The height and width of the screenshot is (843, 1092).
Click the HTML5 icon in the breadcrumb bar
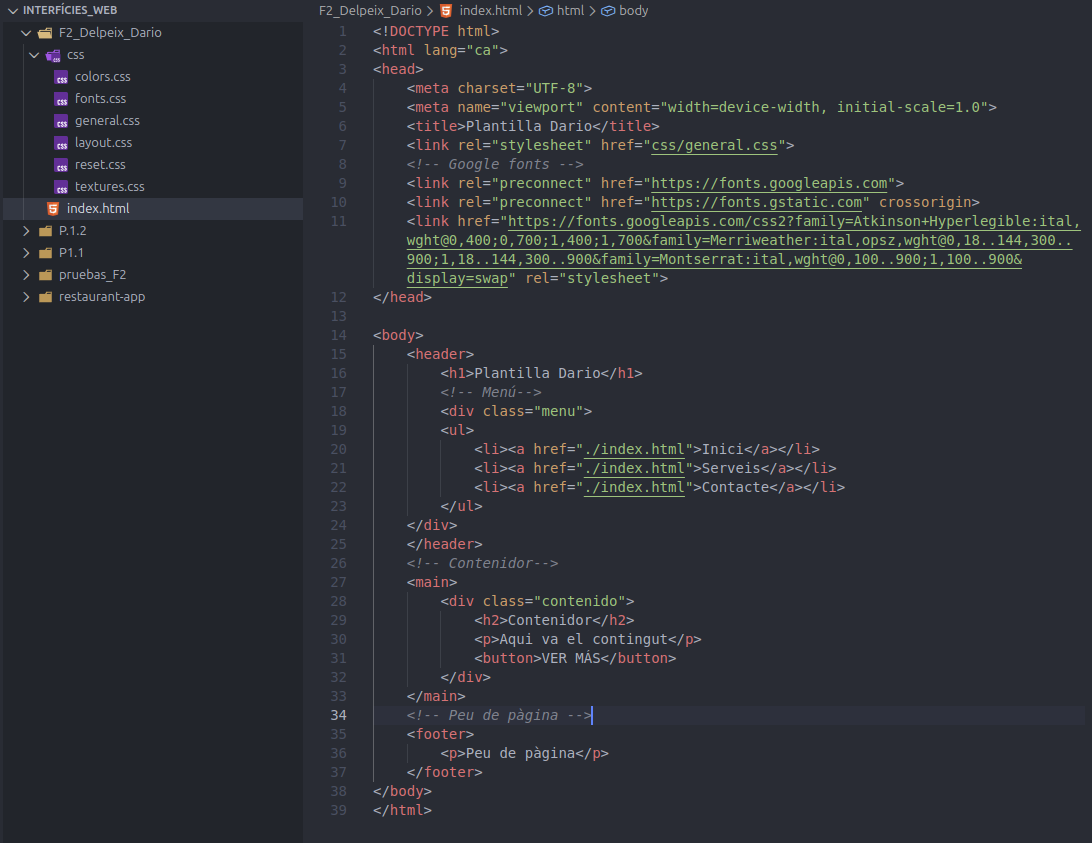click(446, 10)
